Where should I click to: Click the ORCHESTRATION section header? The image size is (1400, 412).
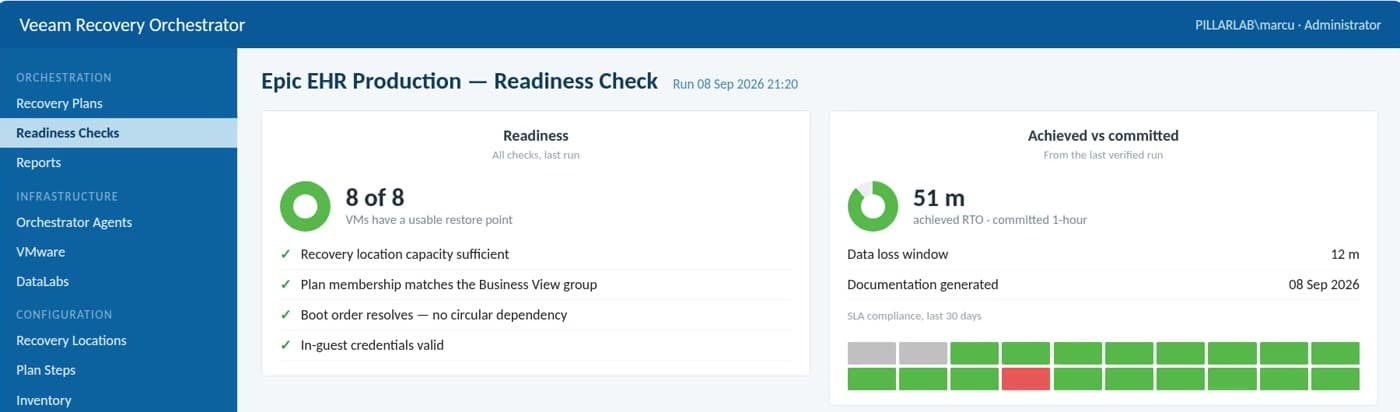pos(64,77)
